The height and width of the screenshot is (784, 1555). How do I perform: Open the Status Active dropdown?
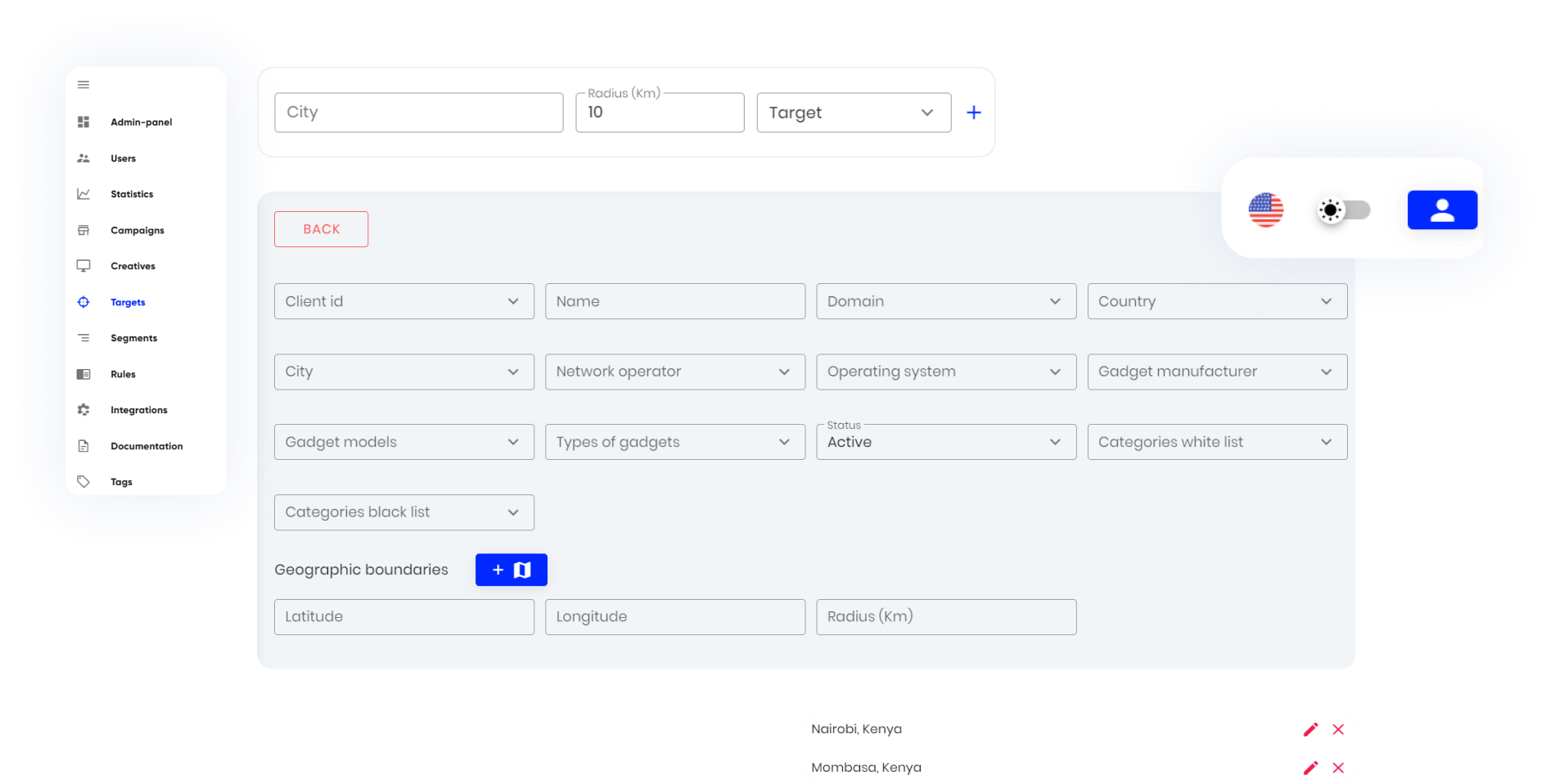[x=946, y=442]
